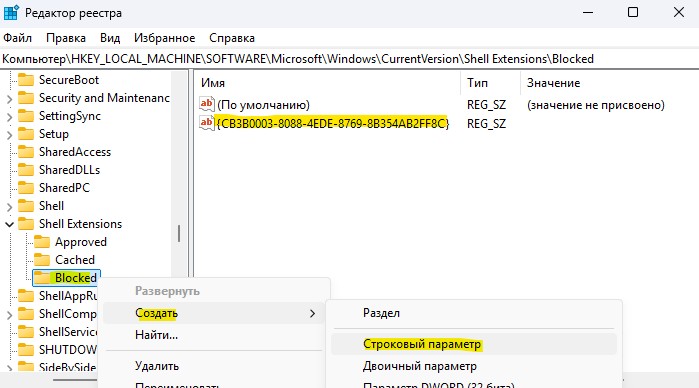This screenshot has height=388, width=699.
Task: Open the Справка menu
Action: [x=232, y=38]
